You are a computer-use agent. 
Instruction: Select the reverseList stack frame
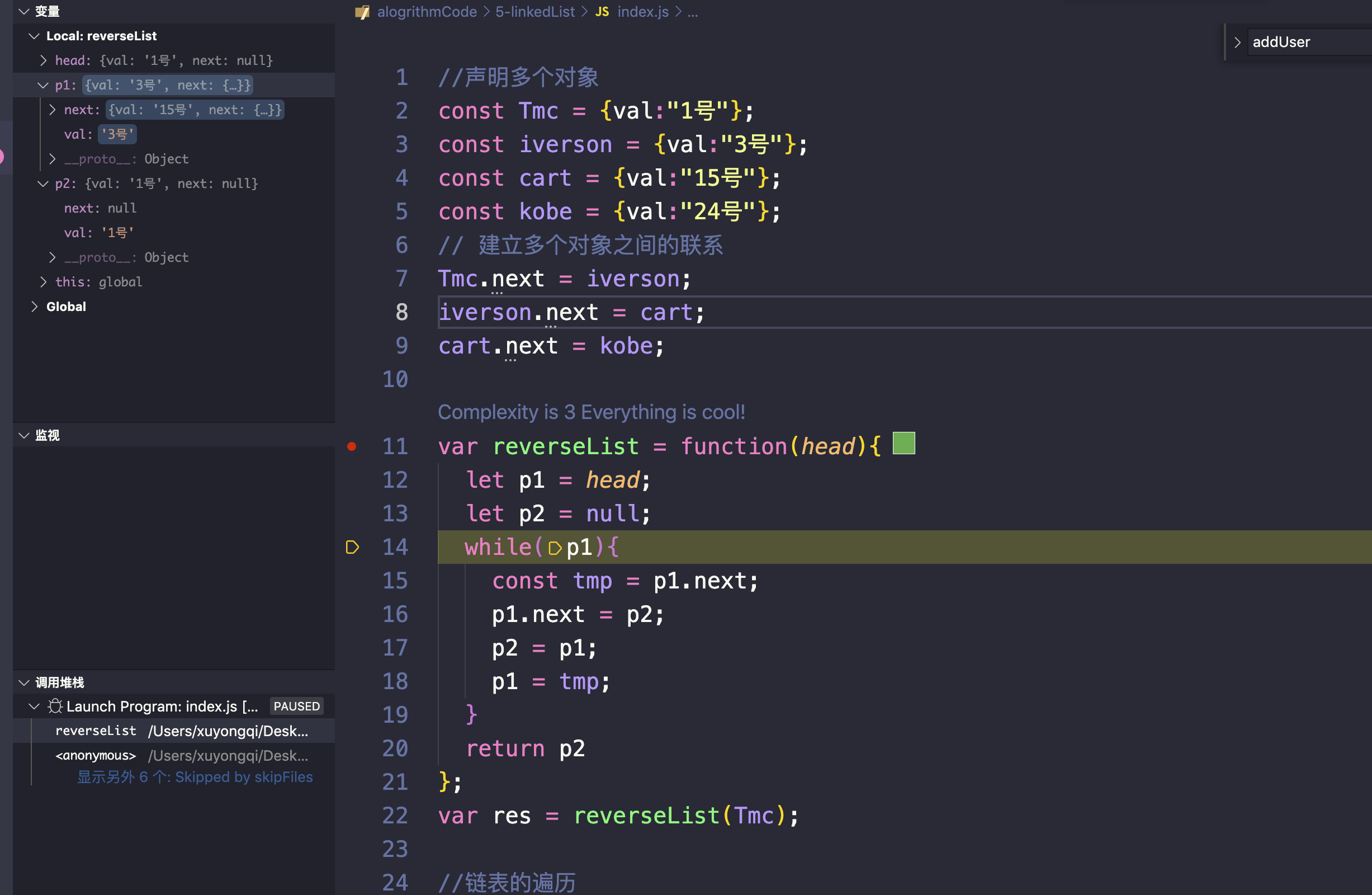174,731
